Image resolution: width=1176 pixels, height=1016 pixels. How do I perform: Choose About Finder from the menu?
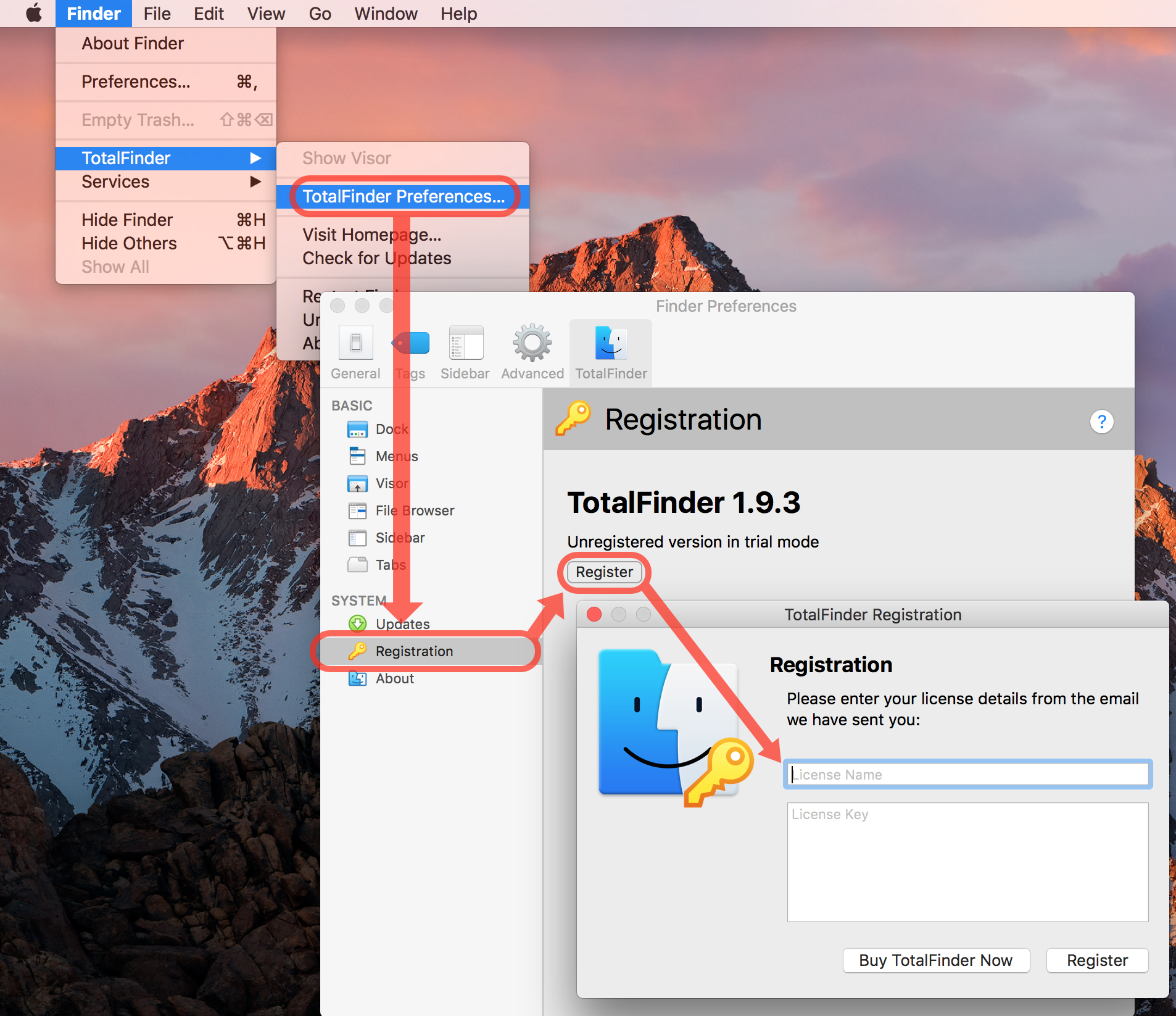tap(166, 43)
